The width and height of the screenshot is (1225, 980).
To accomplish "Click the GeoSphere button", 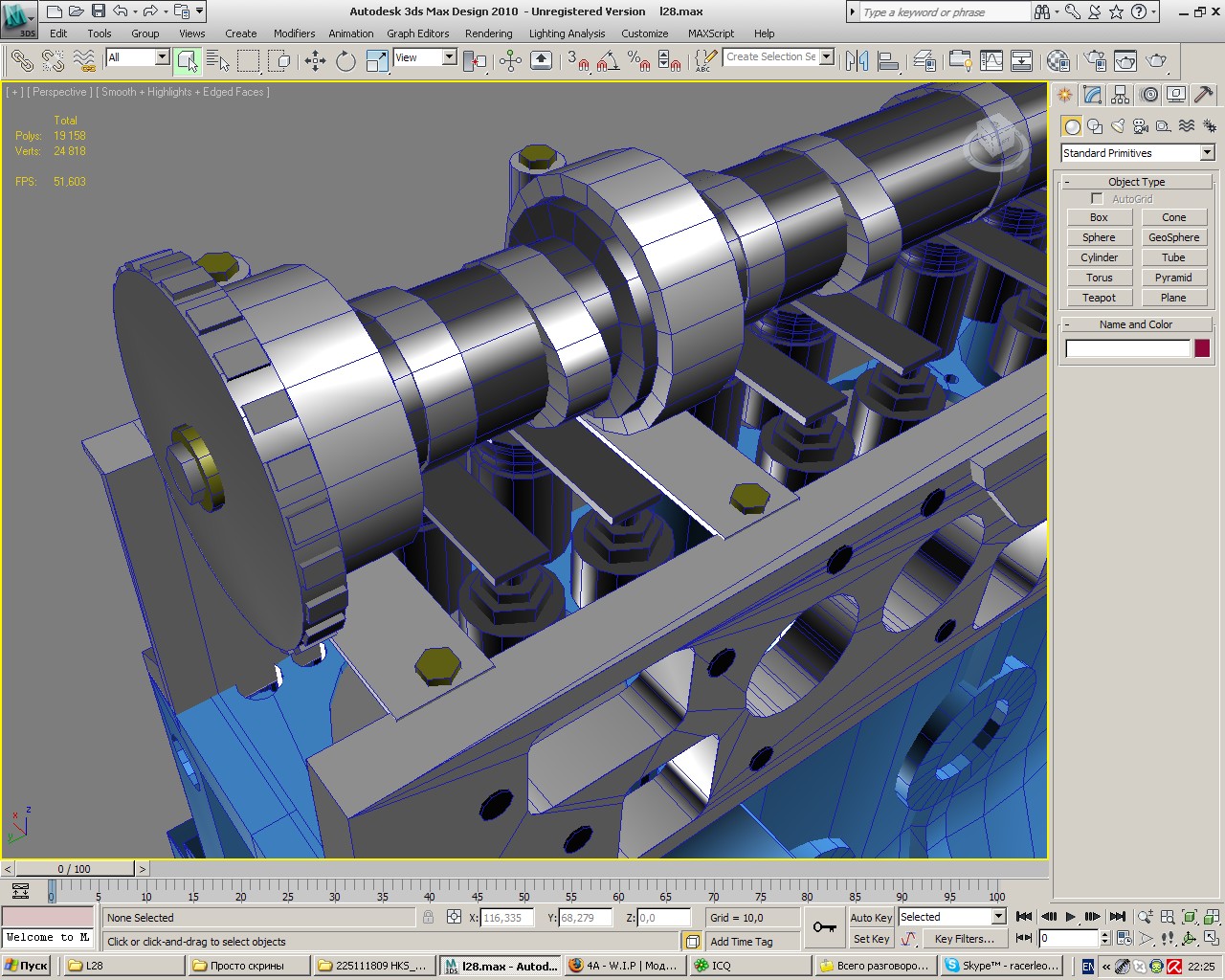I will [1173, 237].
